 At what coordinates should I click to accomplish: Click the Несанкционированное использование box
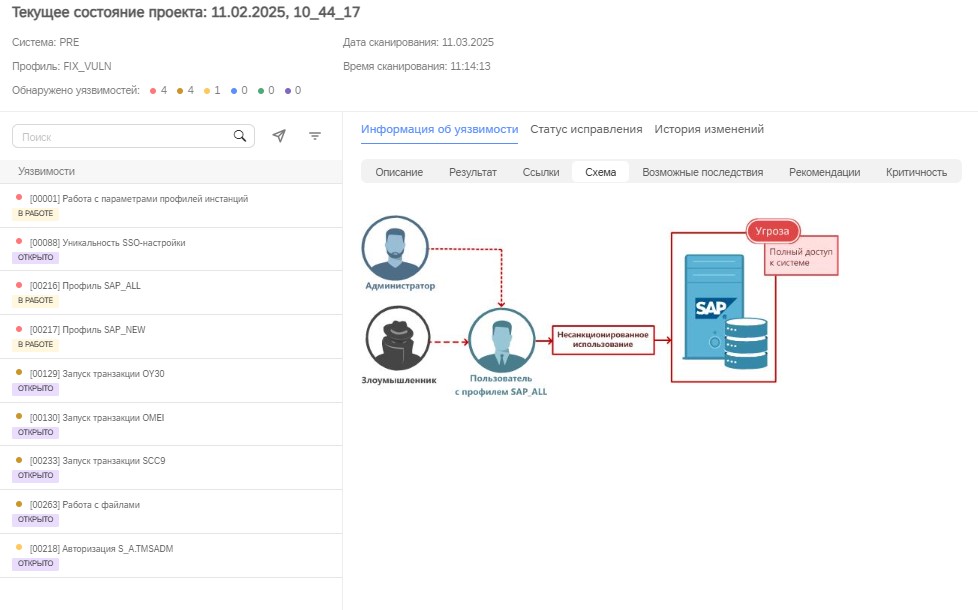coord(603,339)
